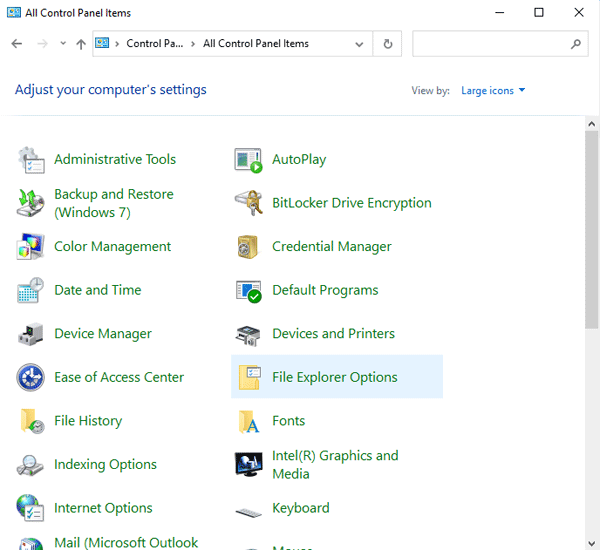Open the Ease of Access Center icon
The height and width of the screenshot is (550, 600).
pyautogui.click(x=31, y=377)
